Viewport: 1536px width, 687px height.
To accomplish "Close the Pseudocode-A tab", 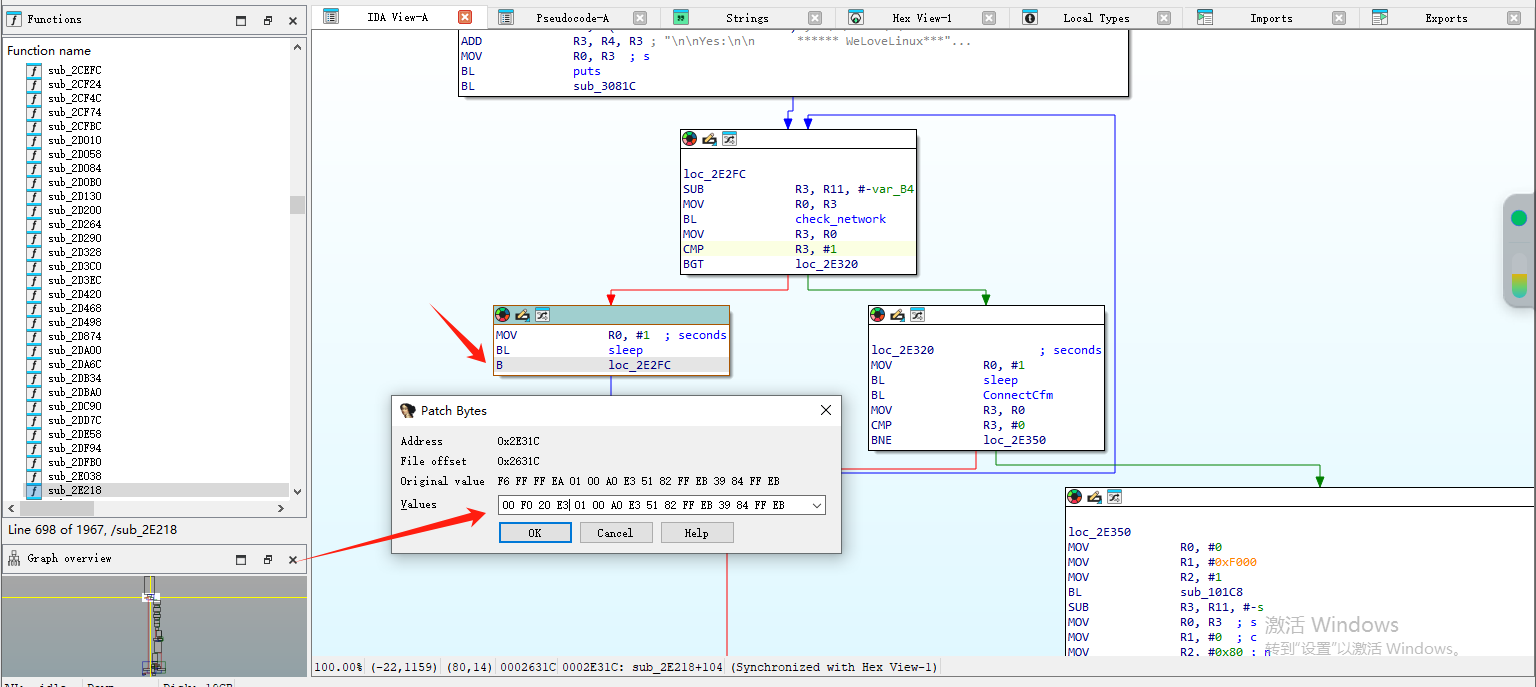I will coord(640,18).
